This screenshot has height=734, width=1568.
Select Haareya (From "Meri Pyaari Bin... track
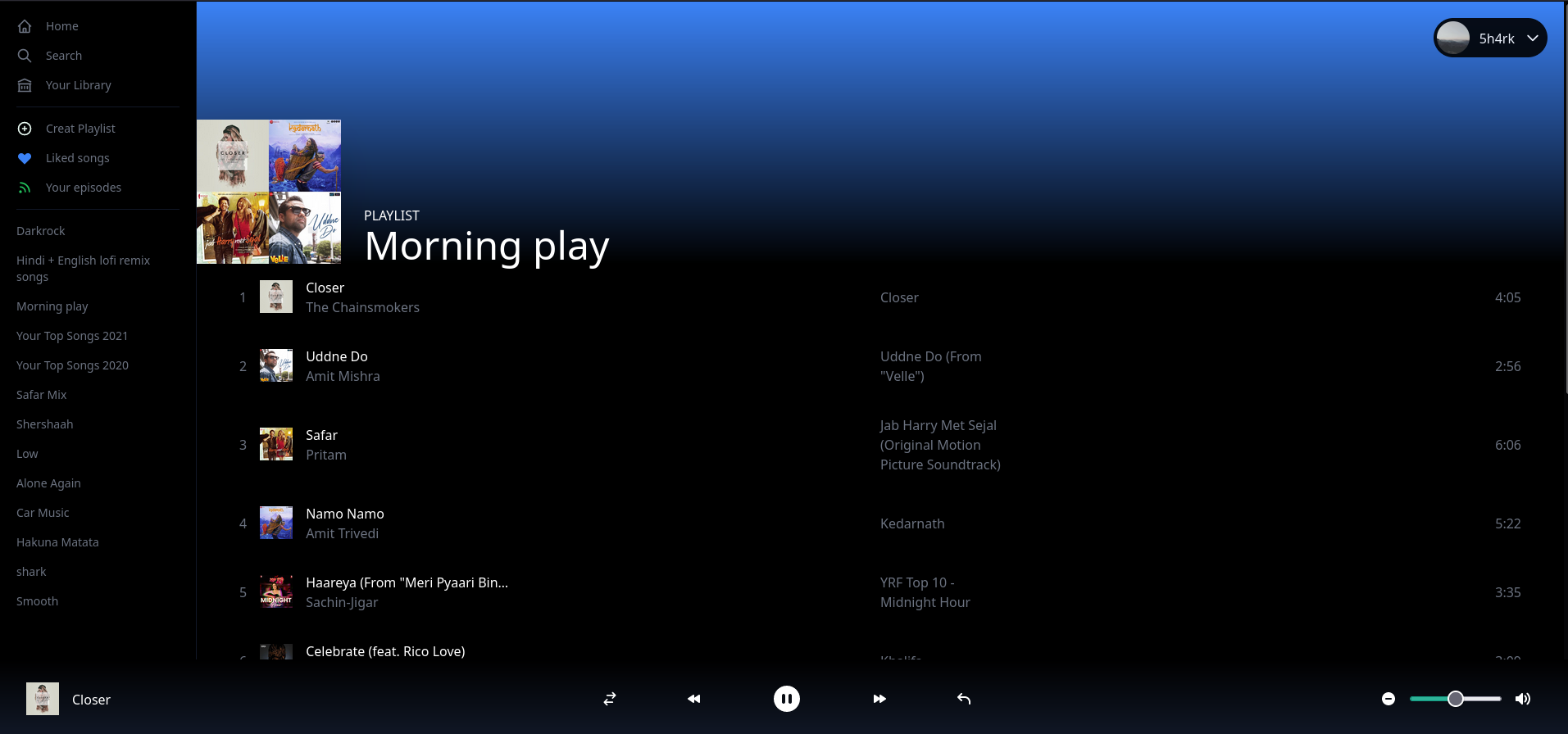coord(407,582)
